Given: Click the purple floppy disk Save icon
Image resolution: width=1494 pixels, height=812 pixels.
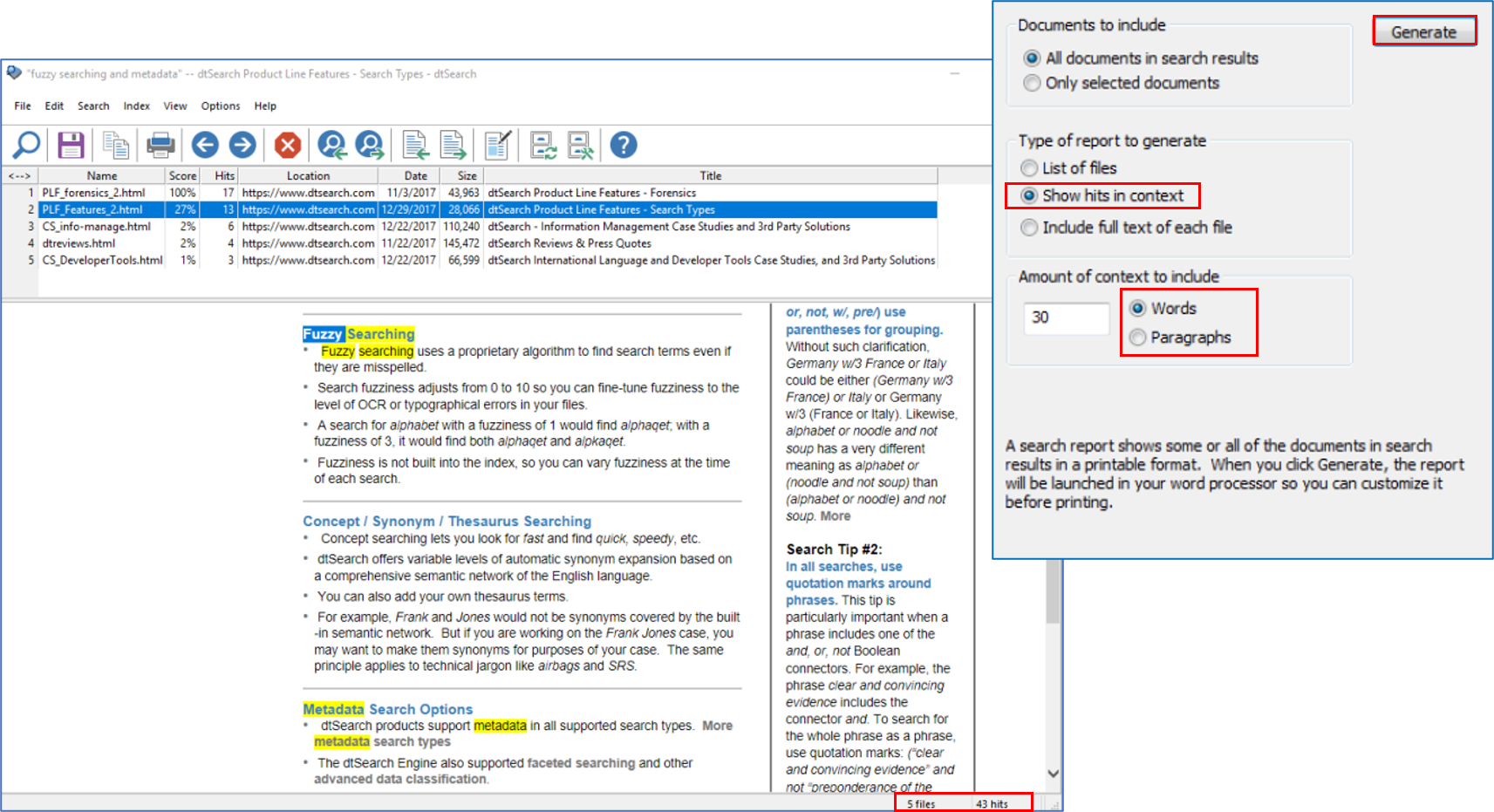Looking at the screenshot, I should 71,145.
